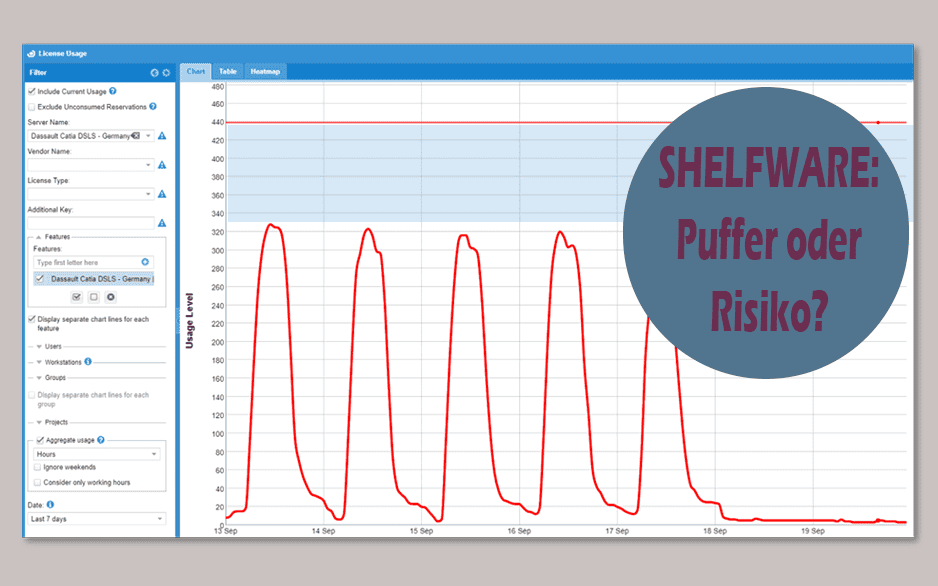Clear the Server Name selection with backspace icon
This screenshot has height=586, width=938.
[x=136, y=136]
